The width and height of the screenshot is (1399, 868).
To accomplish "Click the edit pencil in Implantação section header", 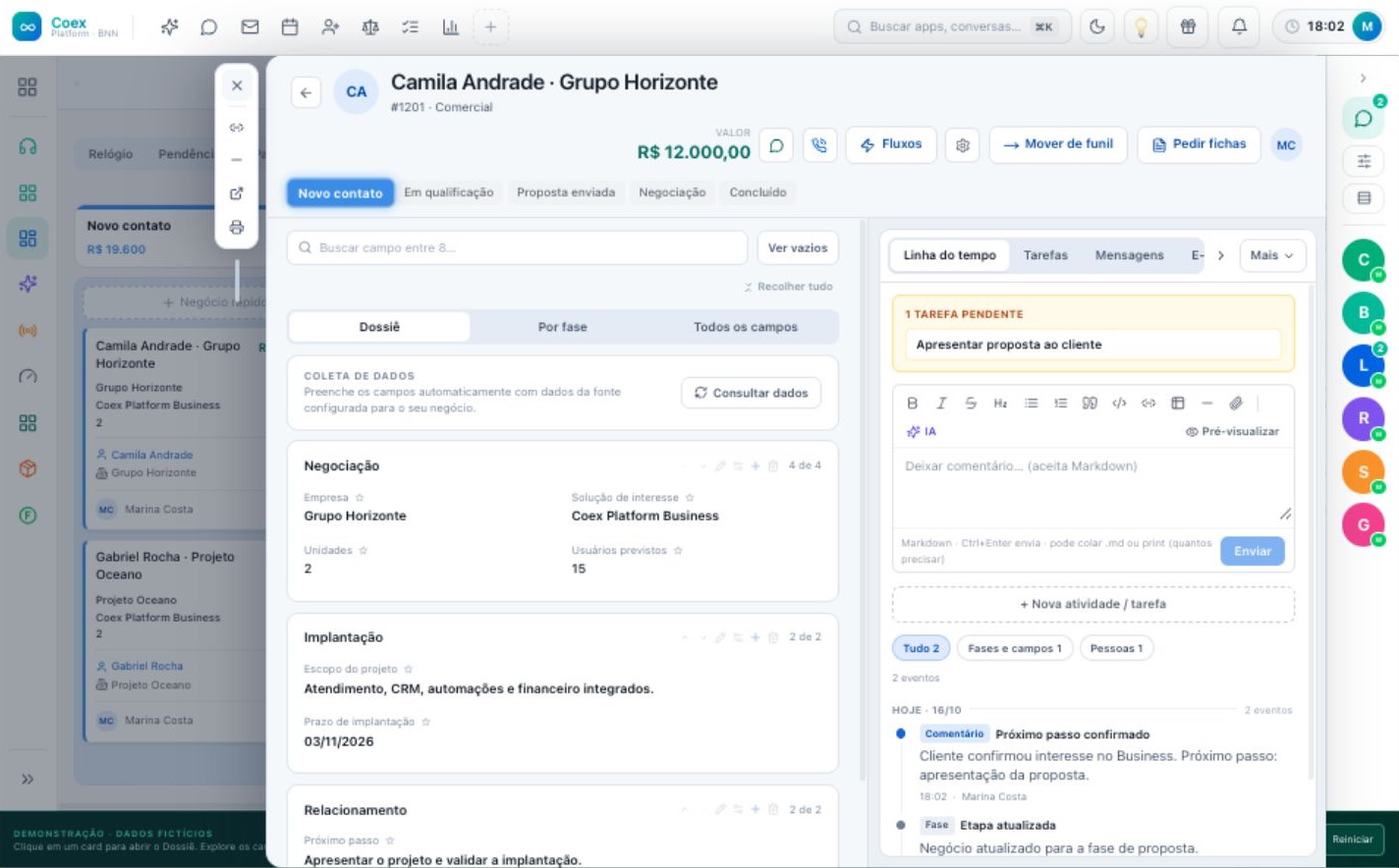I will pos(720,638).
